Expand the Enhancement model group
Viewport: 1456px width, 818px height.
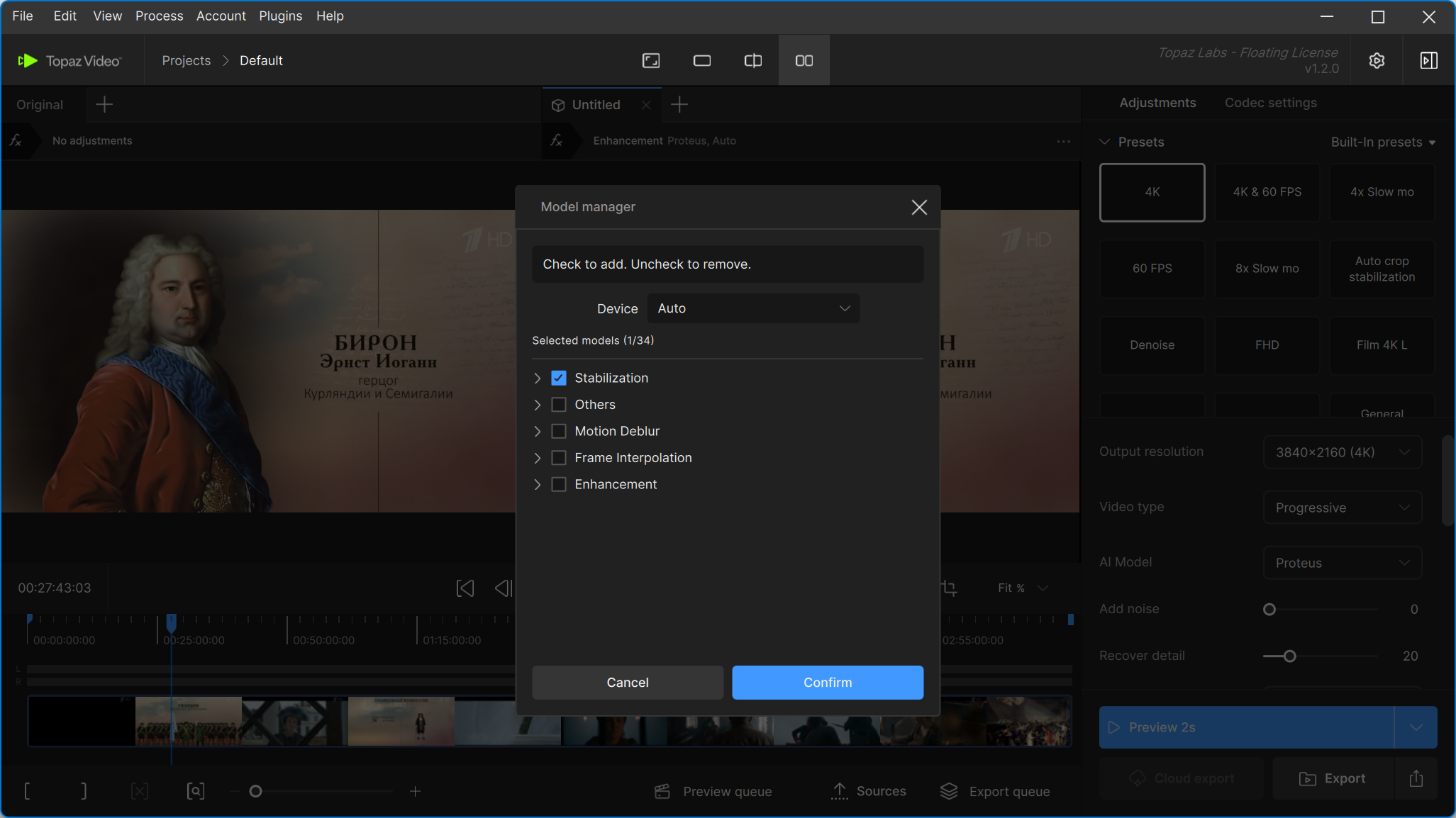(537, 484)
